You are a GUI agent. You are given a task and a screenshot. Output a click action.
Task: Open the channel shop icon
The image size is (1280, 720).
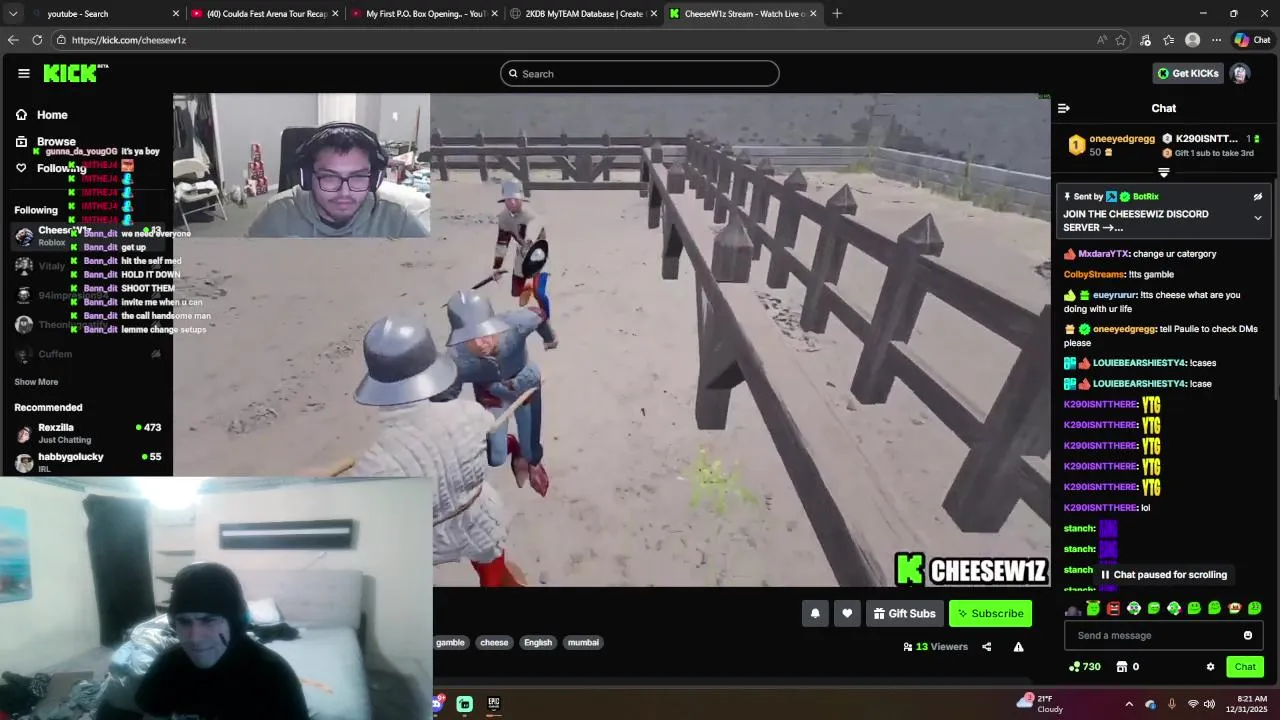(x=1122, y=667)
